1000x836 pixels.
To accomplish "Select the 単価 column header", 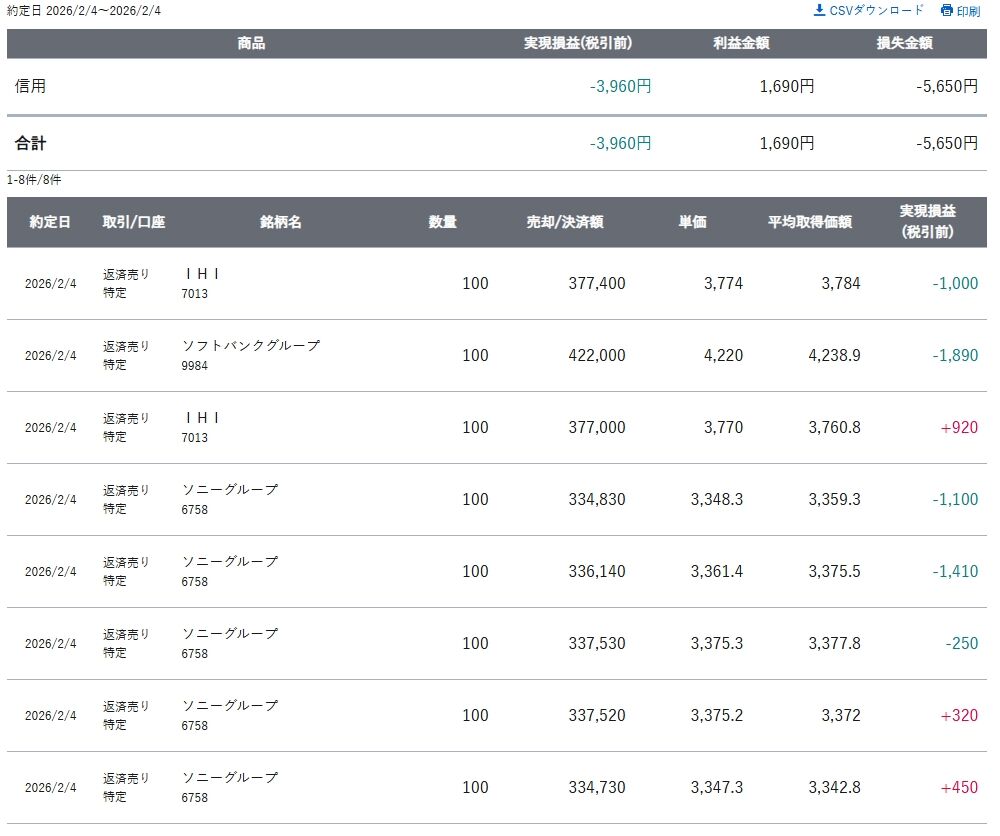I will click(692, 222).
